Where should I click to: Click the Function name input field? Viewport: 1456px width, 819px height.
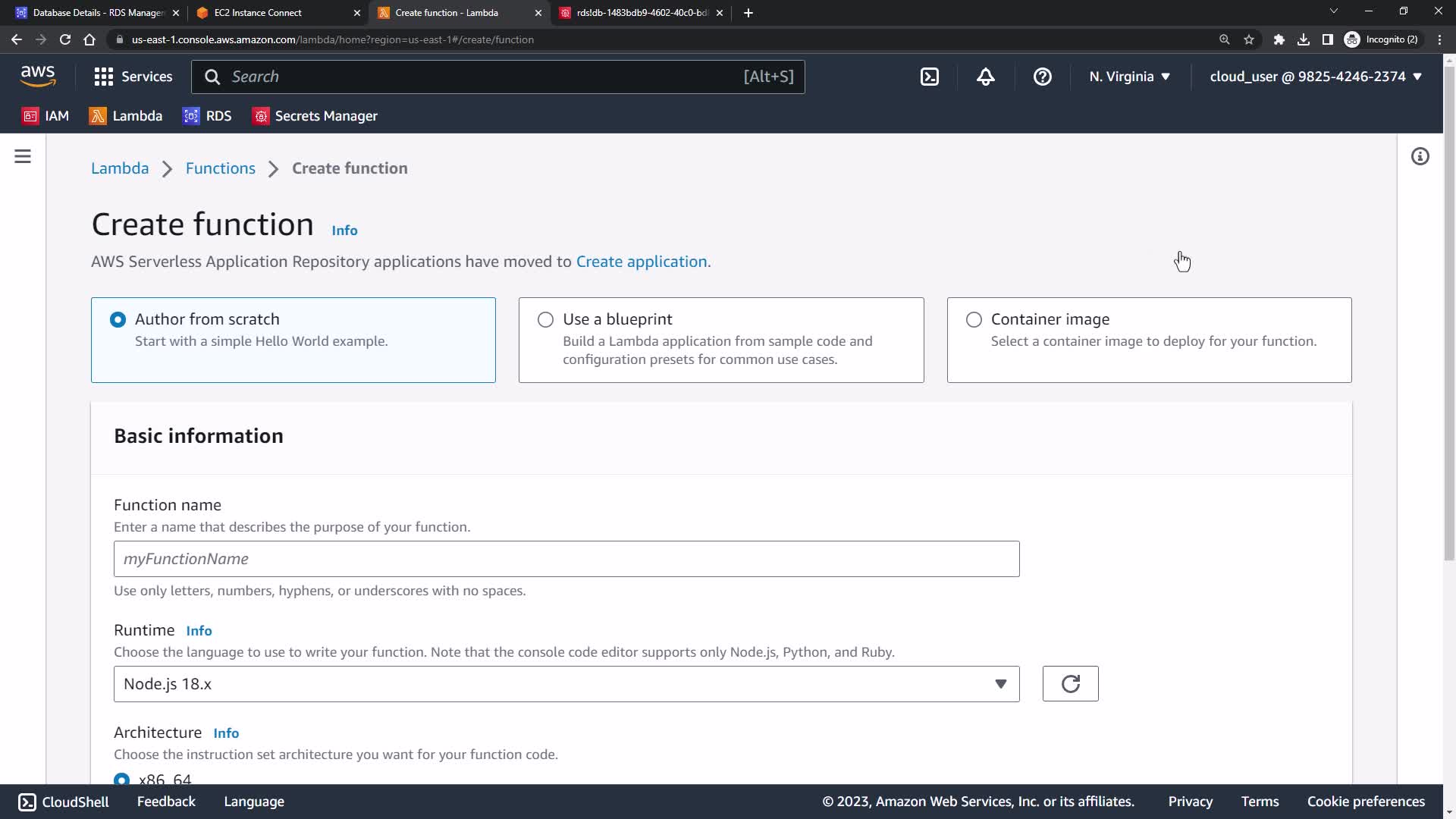click(x=566, y=559)
